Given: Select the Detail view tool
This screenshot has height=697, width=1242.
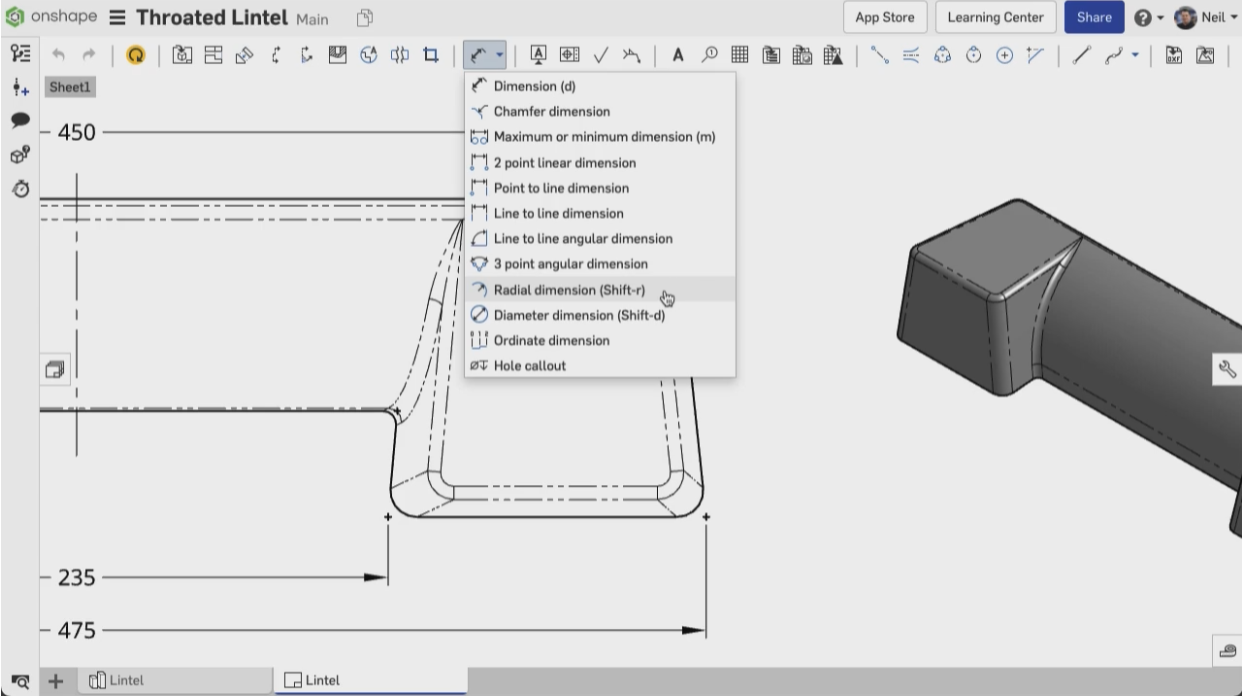Looking at the screenshot, I should tap(368, 55).
